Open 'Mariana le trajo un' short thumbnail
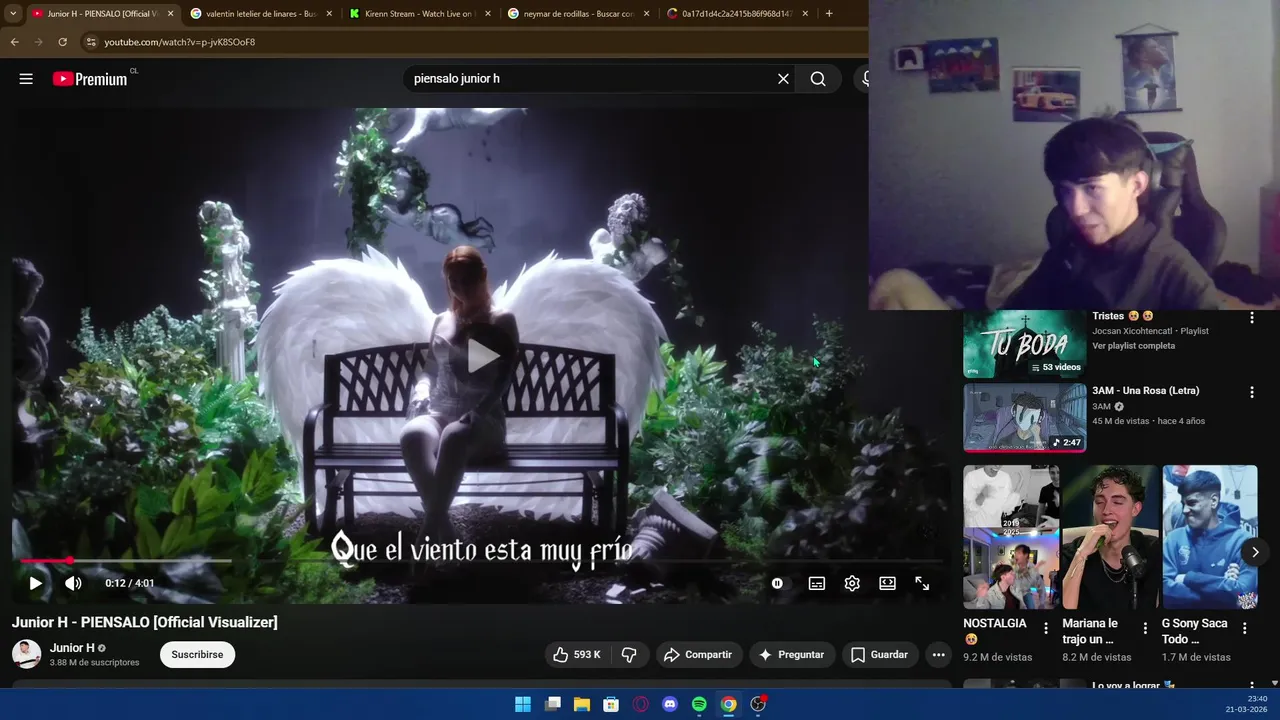Screen dimensions: 1280x720 [x=1110, y=537]
